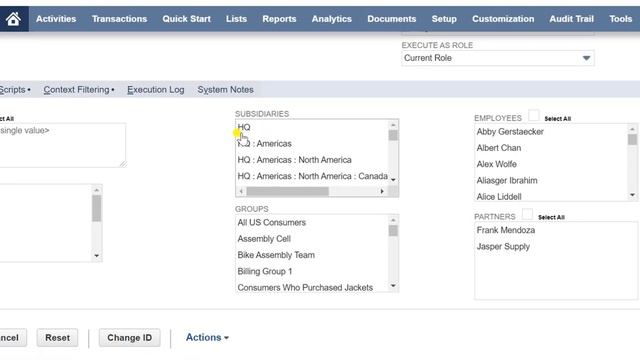
Task: Click Groups list scroll-down arrow
Action: click(393, 286)
